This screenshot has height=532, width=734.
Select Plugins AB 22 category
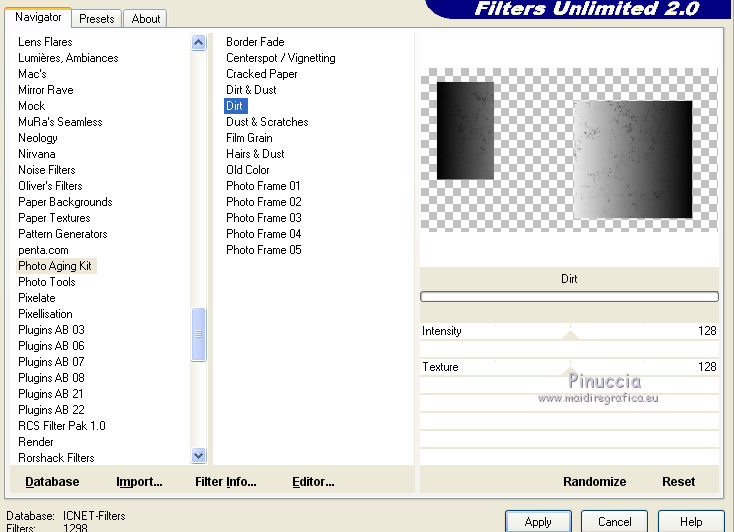[x=51, y=410]
